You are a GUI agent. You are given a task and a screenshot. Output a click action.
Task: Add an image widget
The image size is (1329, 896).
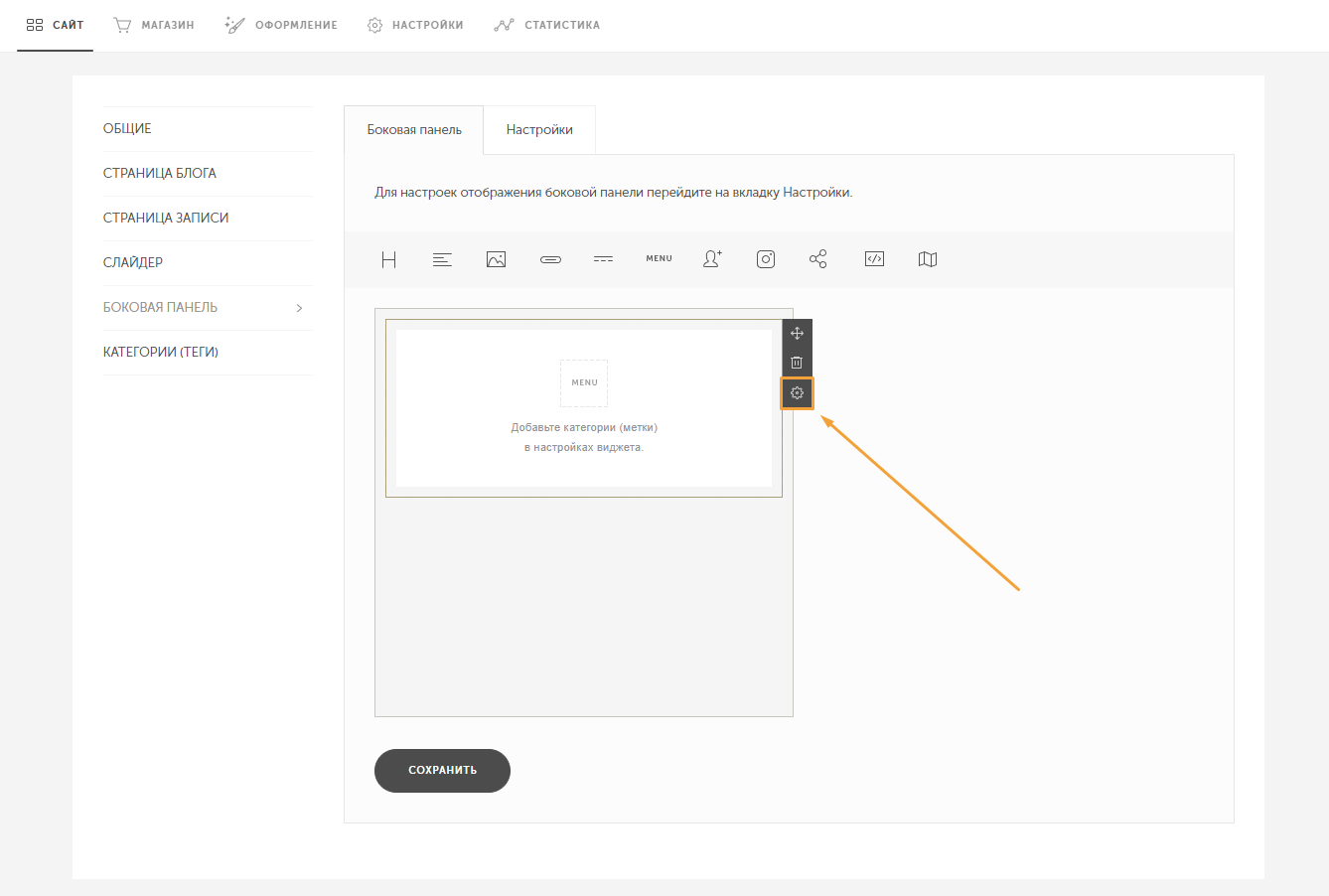[x=496, y=259]
